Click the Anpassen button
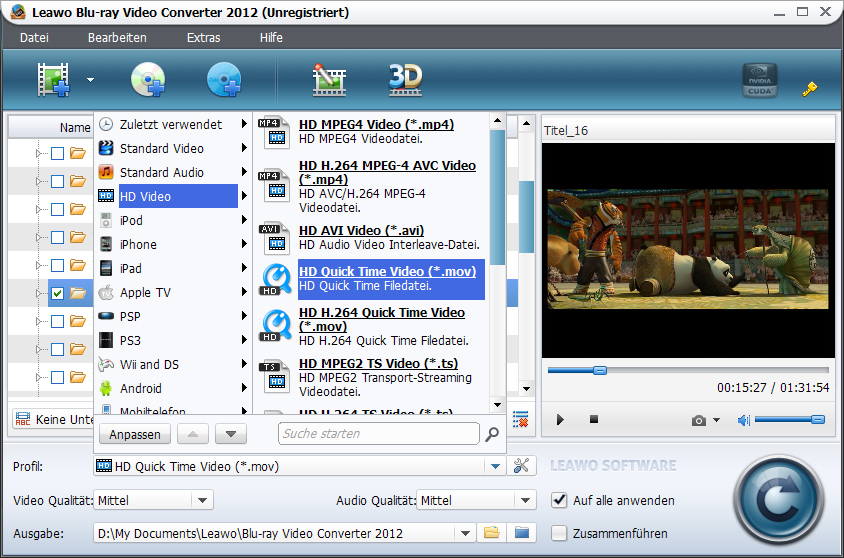The width and height of the screenshot is (844, 558). tap(134, 434)
